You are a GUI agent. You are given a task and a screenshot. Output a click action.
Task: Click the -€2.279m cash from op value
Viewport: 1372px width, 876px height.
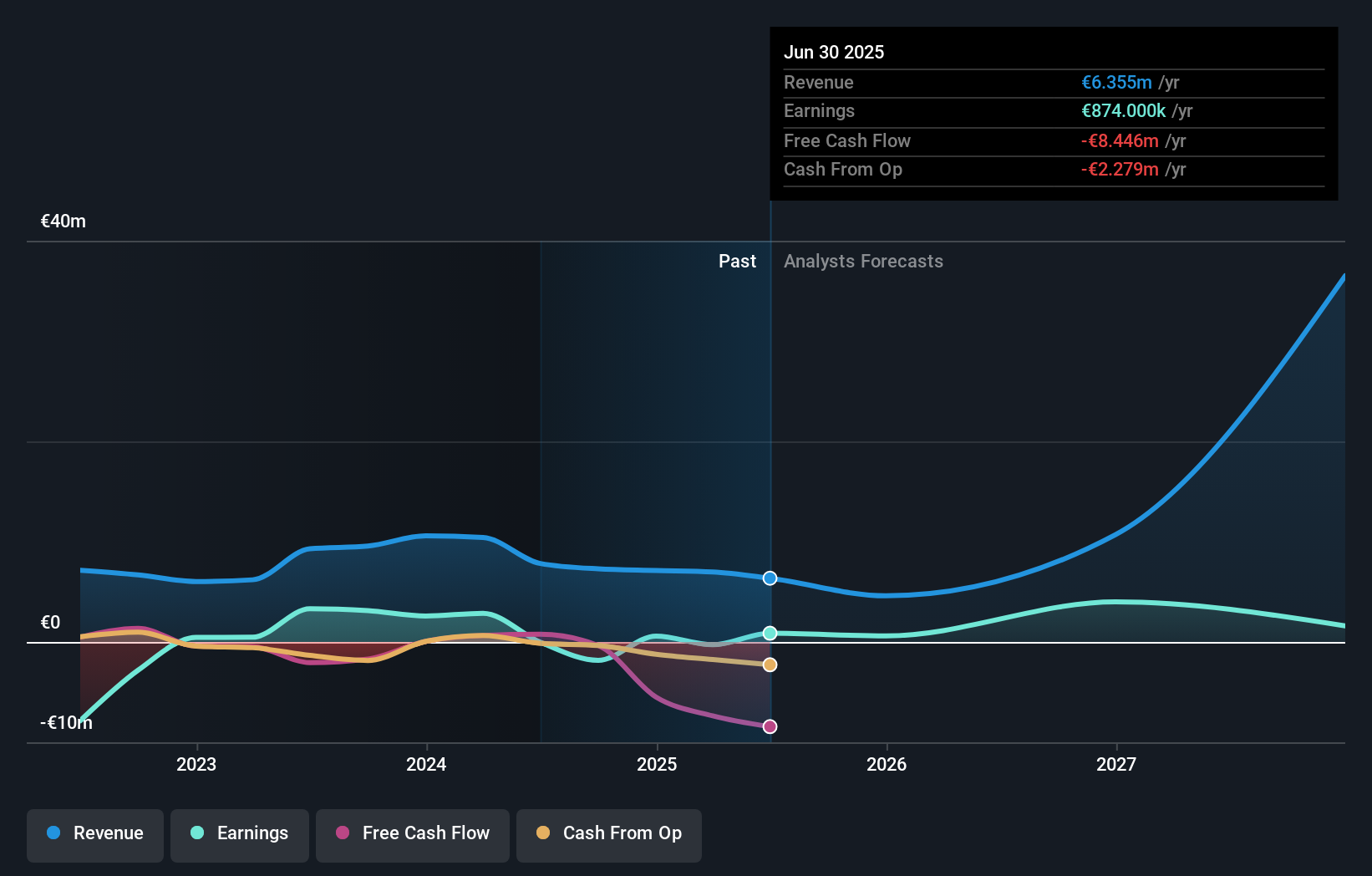coord(1120,170)
